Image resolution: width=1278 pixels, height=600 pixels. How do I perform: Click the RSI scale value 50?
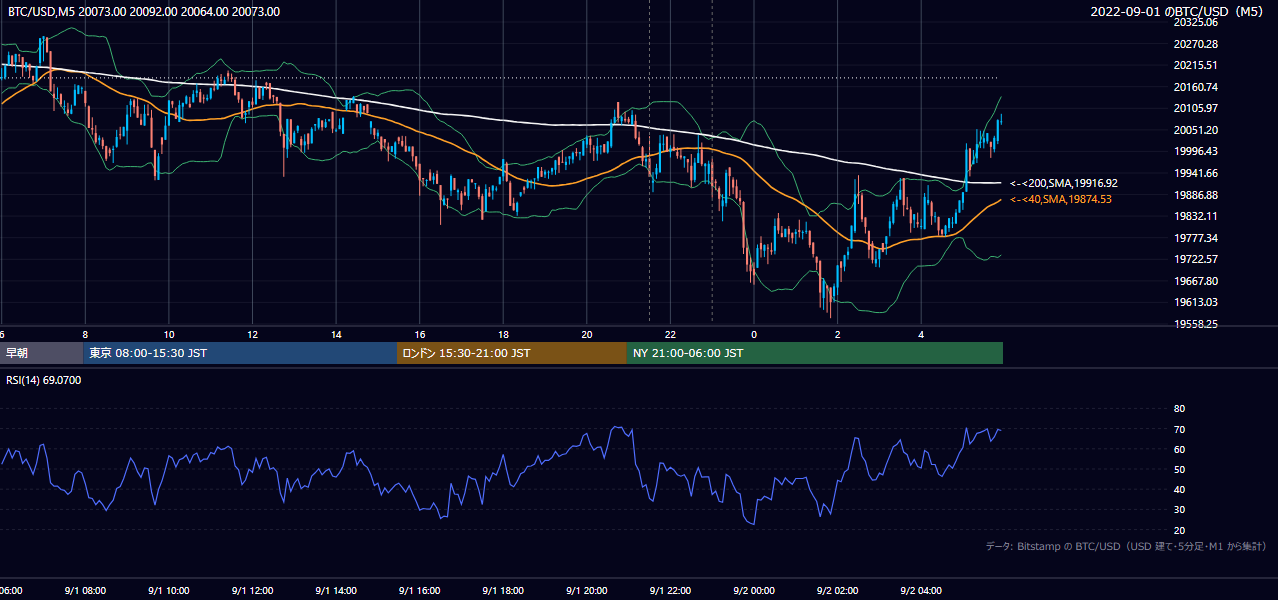(x=1179, y=470)
